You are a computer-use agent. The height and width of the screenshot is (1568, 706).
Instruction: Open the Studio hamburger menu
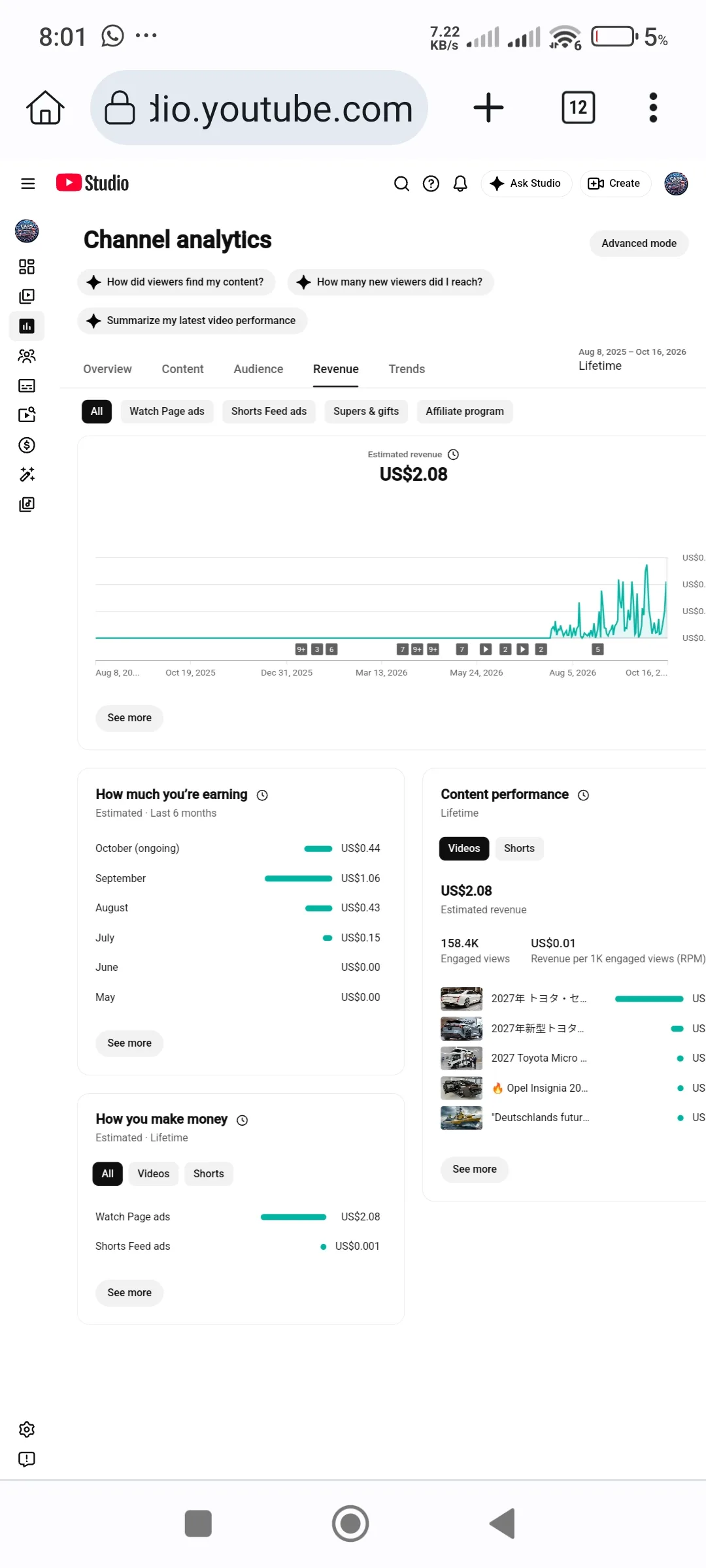click(27, 184)
